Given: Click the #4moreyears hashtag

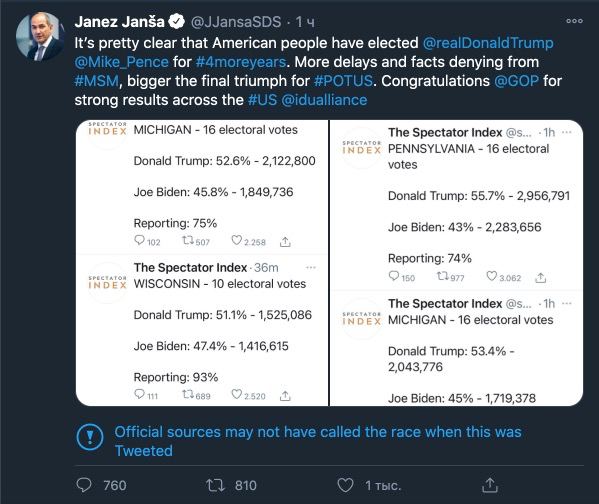Looking at the screenshot, I should click(241, 62).
